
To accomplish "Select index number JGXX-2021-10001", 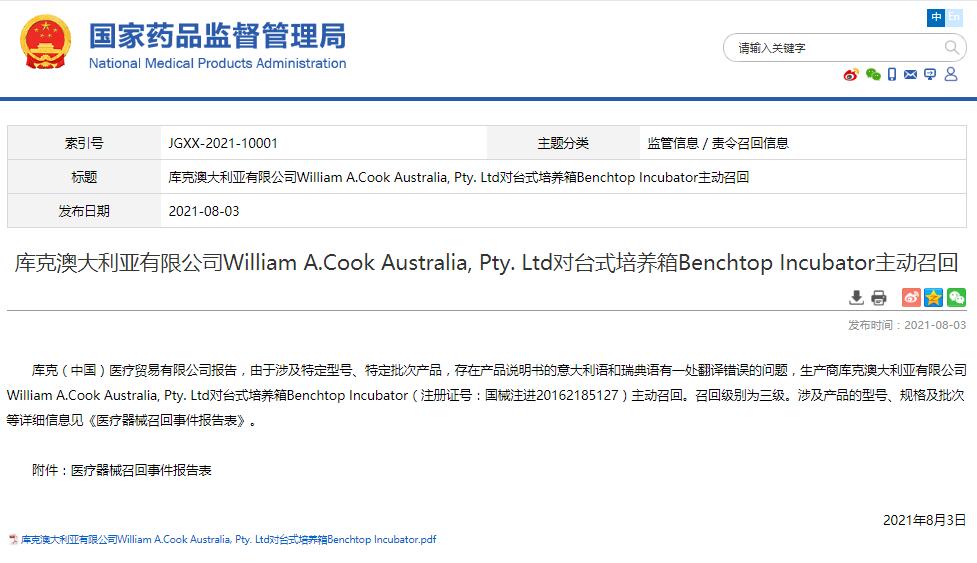I will (x=223, y=143).
